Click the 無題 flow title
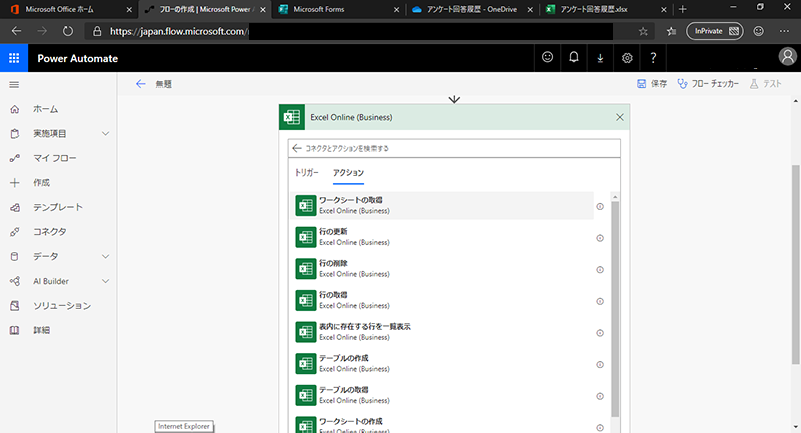 pyautogui.click(x=164, y=84)
